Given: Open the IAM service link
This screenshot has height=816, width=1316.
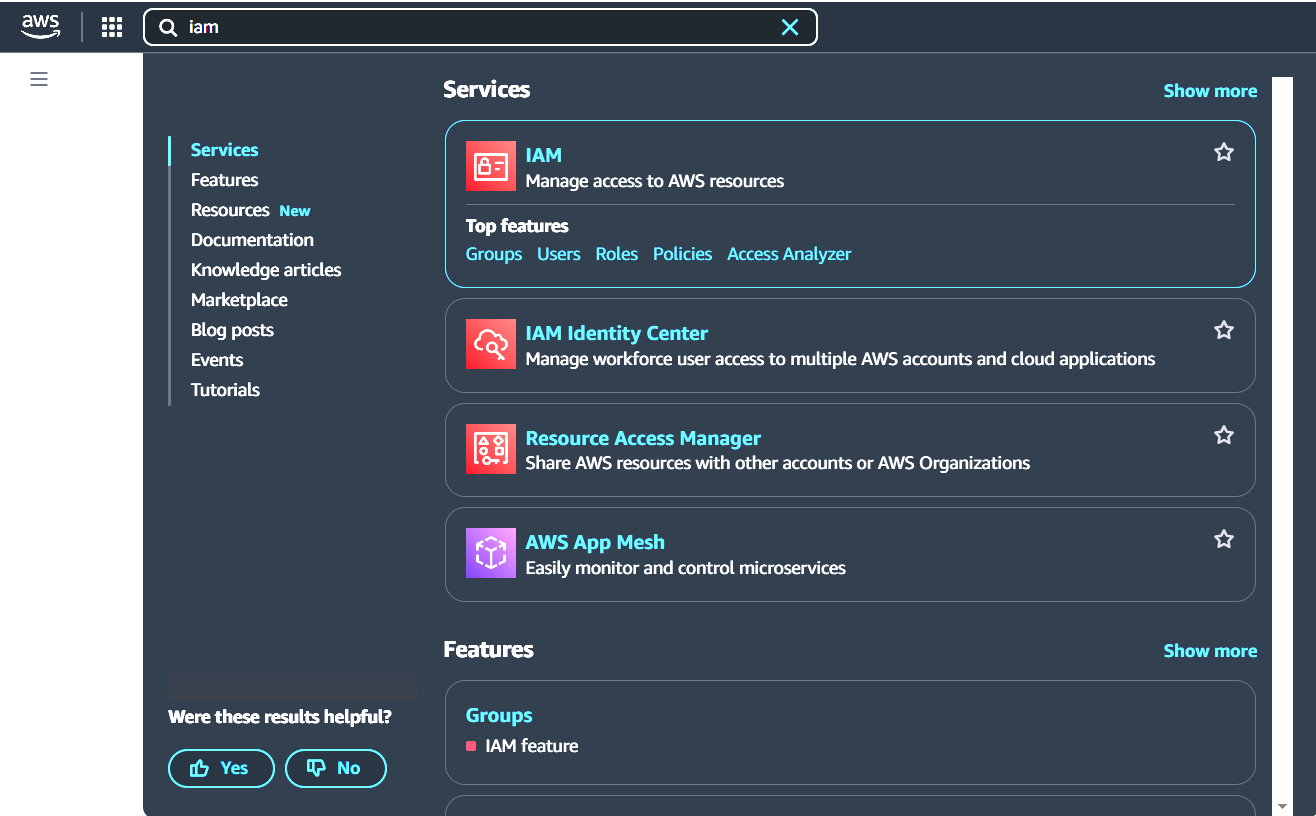Looking at the screenshot, I should 544,155.
